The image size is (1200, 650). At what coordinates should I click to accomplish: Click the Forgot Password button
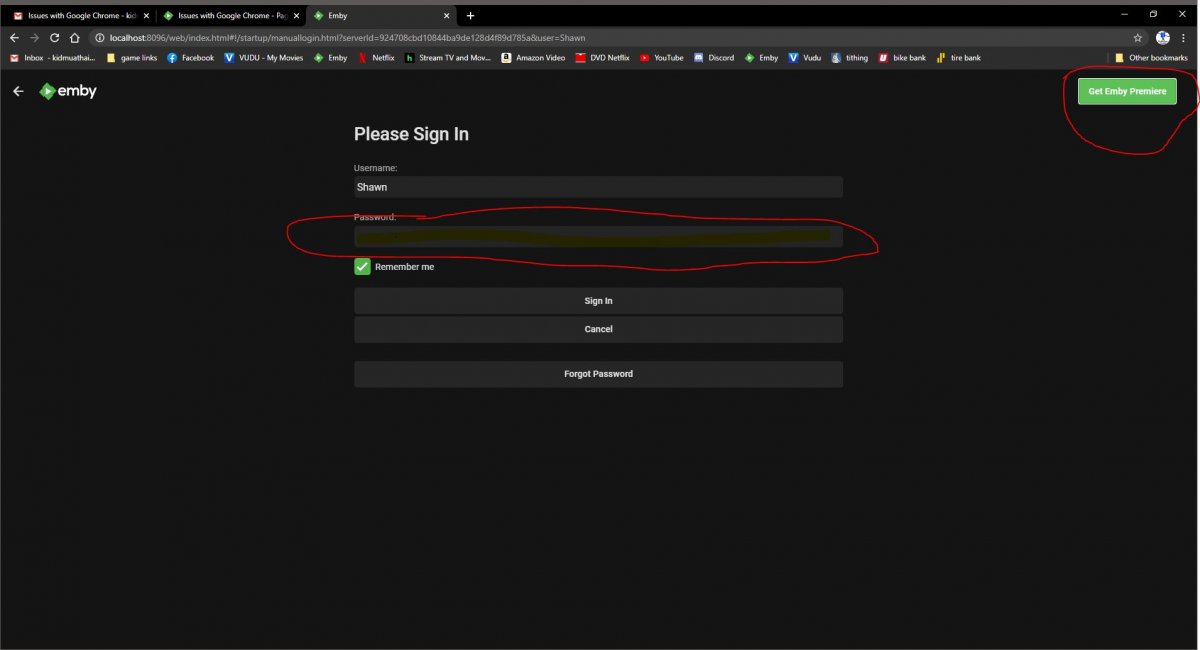coord(598,374)
